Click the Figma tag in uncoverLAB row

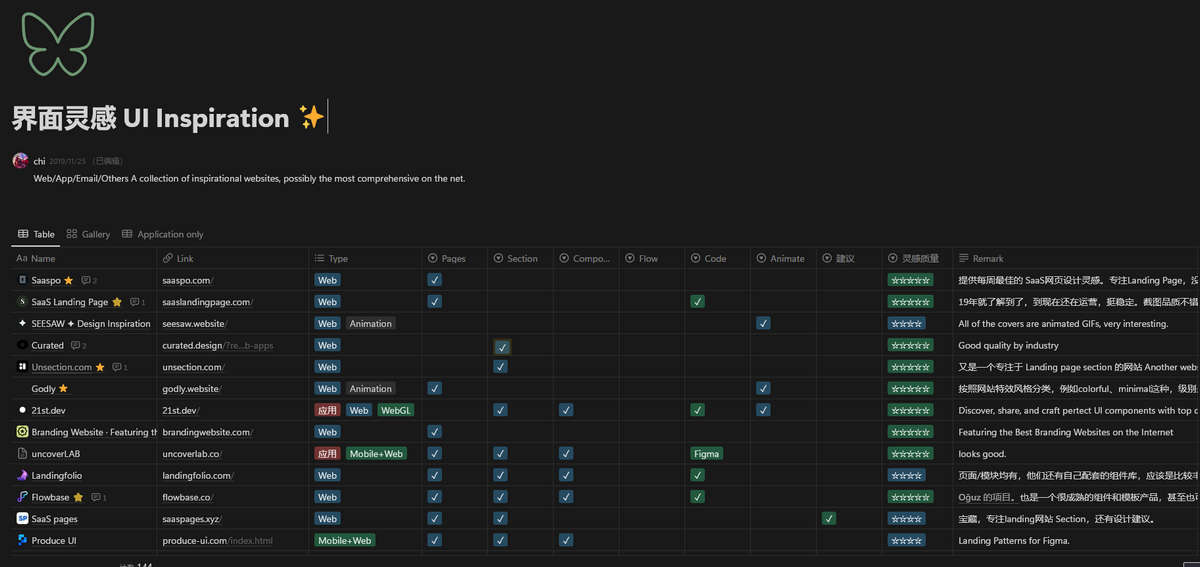coord(707,453)
